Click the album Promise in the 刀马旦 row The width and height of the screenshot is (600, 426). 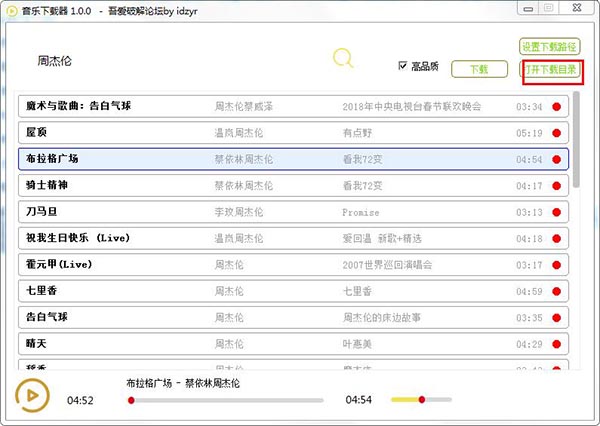360,212
